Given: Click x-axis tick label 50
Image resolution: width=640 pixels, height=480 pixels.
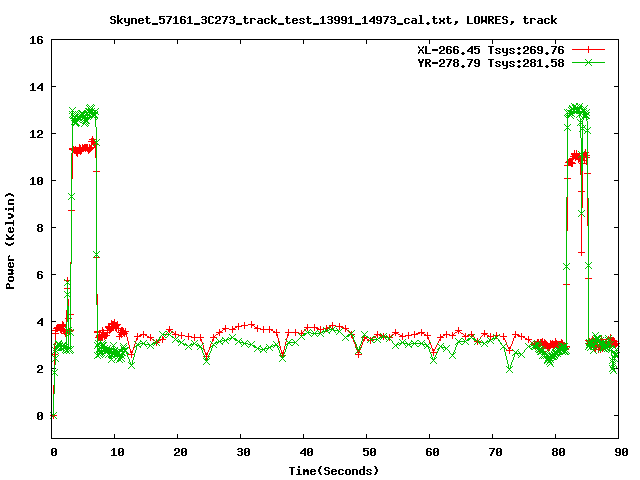Looking at the screenshot, I should (x=369, y=452).
